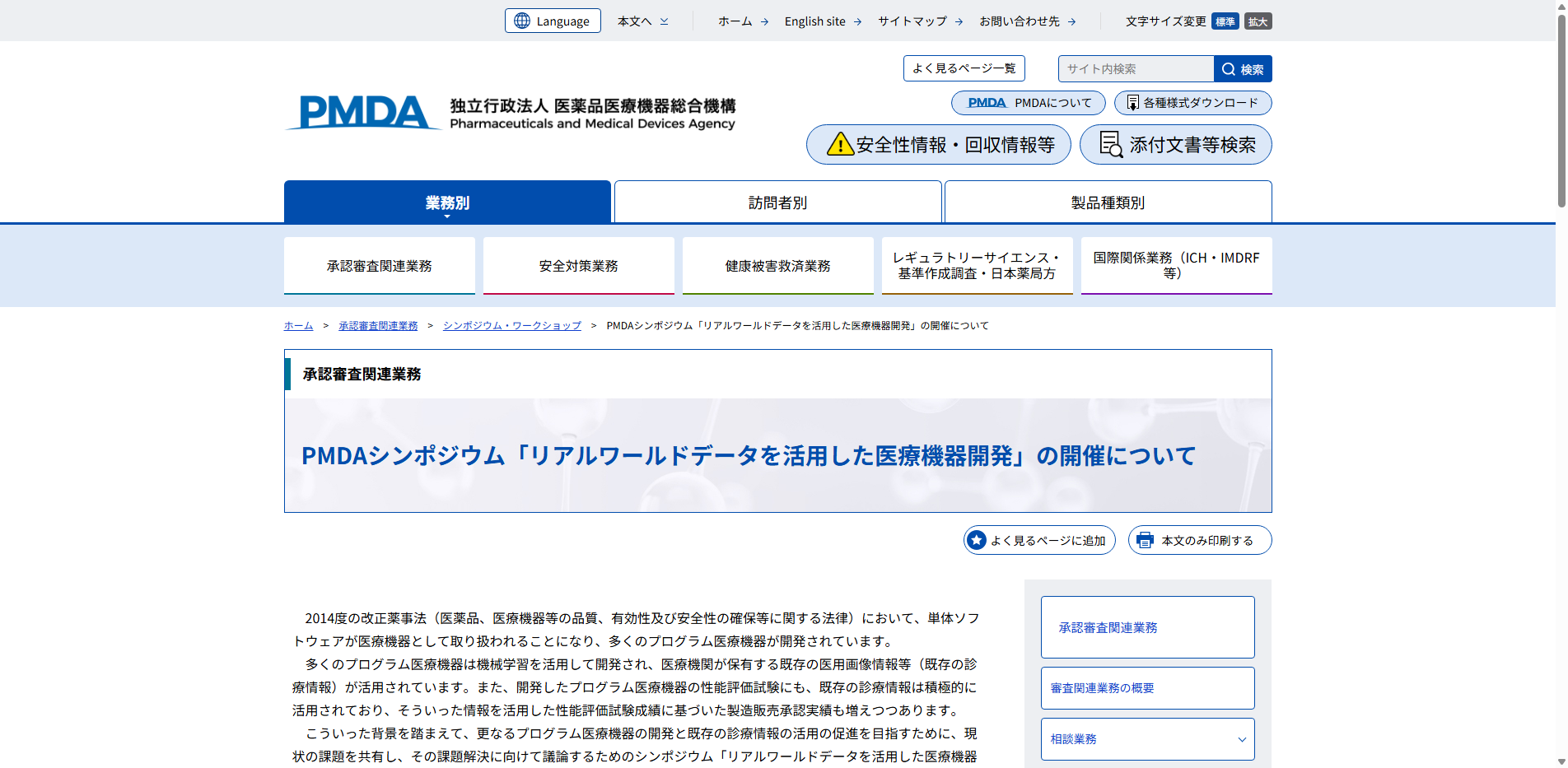Switch to the 訪問者別 tab
This screenshot has width=1568, height=768.
click(777, 201)
